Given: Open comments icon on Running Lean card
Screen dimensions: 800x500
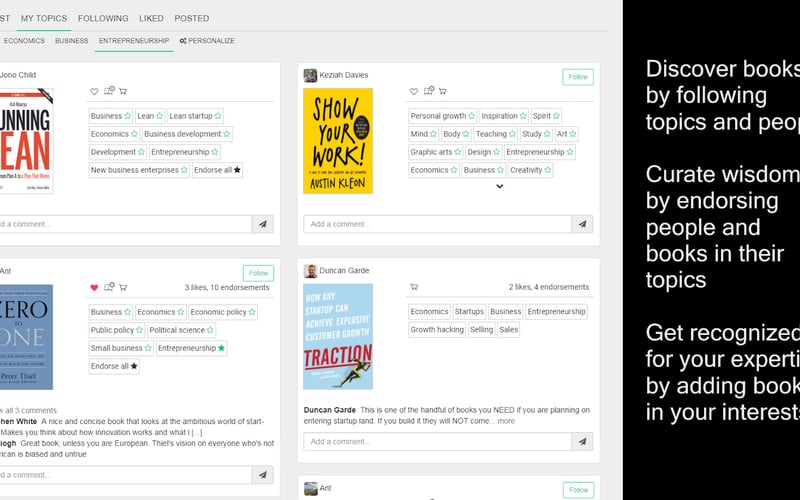Looking at the screenshot, I should (x=109, y=91).
